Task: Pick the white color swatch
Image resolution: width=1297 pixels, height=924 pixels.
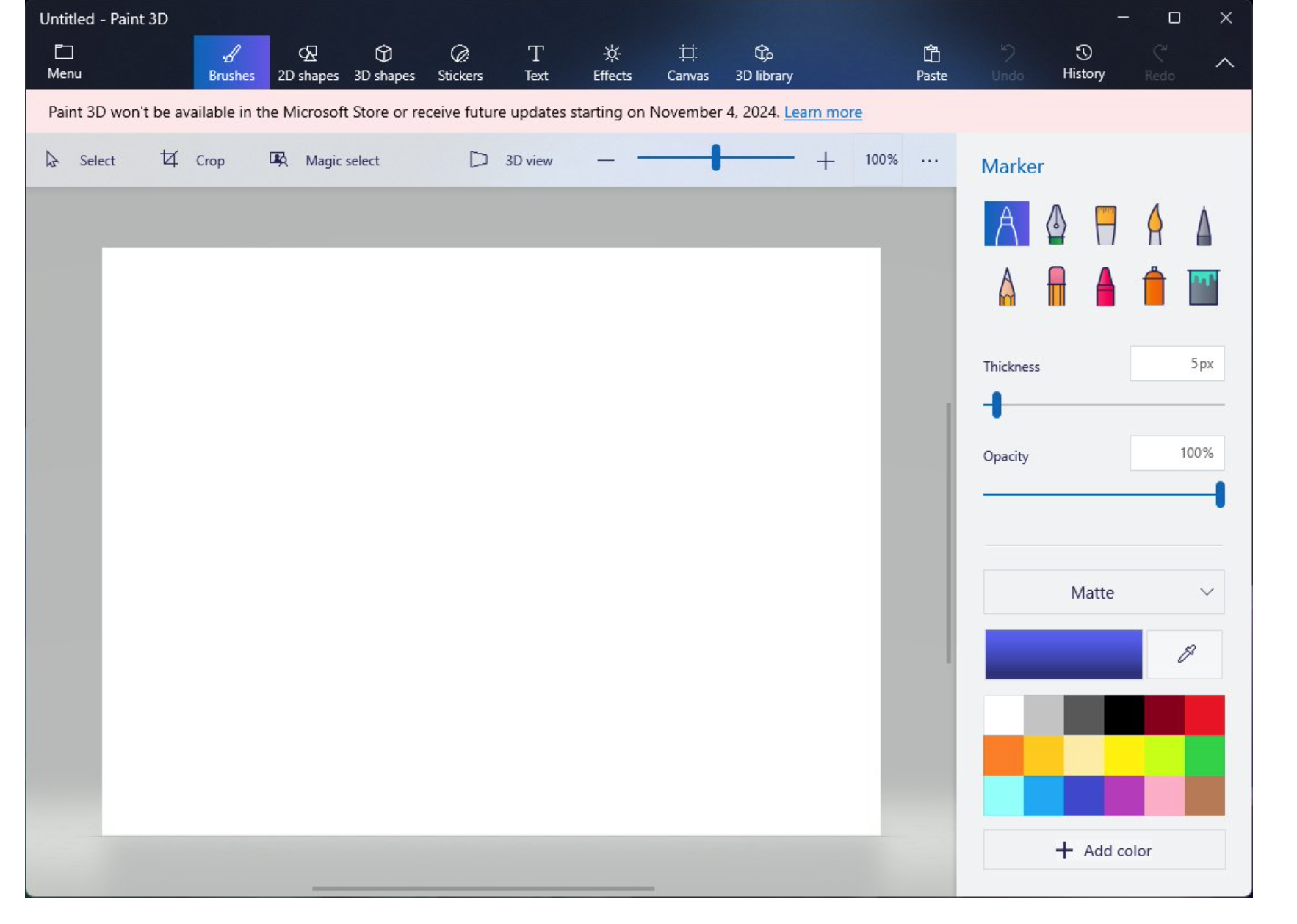Action: click(1003, 715)
